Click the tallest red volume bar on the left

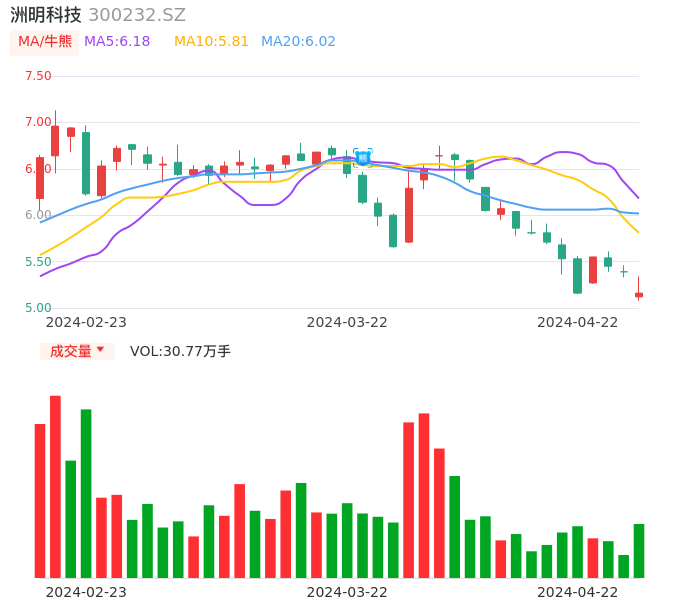pos(55,487)
